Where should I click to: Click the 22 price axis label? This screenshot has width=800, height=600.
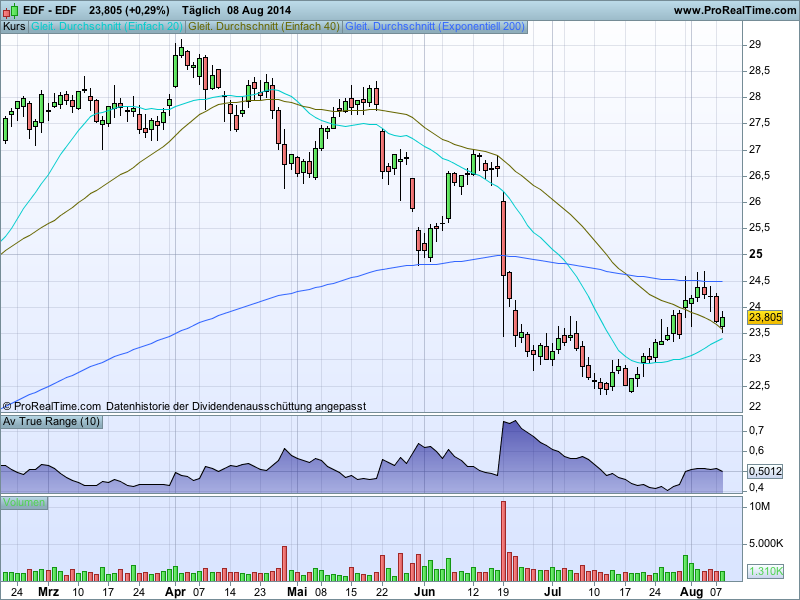click(755, 406)
